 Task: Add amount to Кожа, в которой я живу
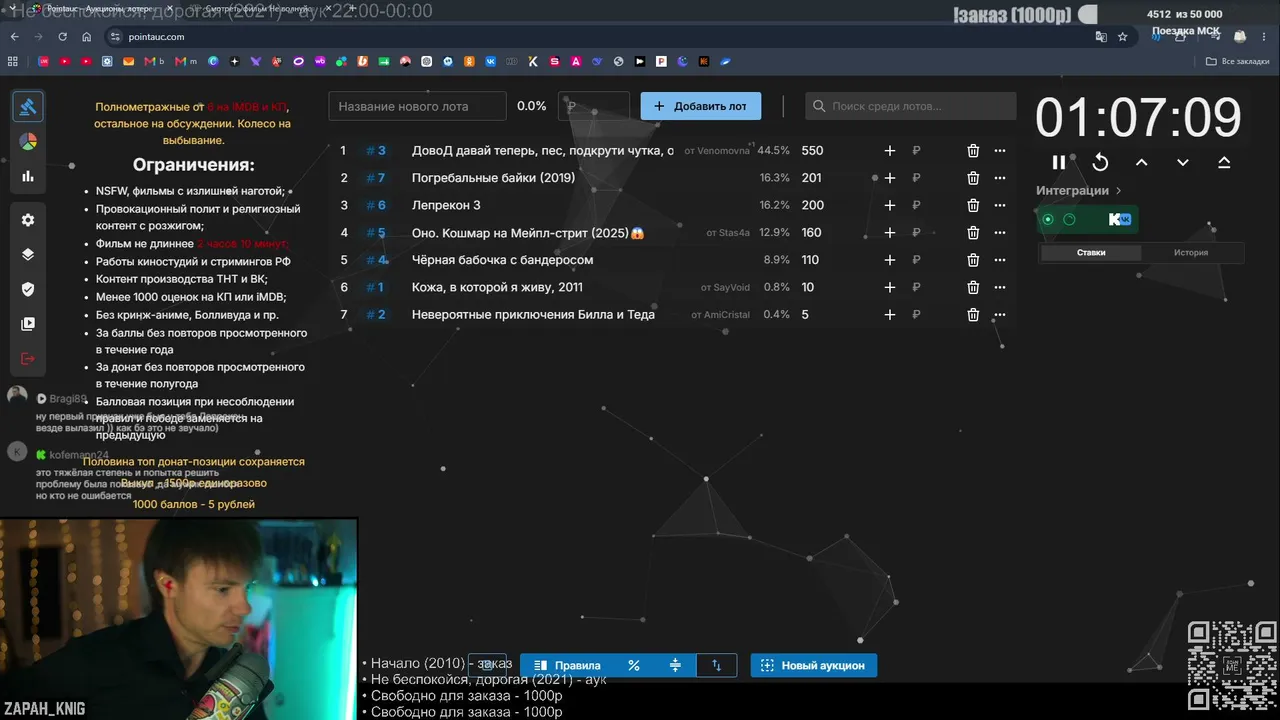pyautogui.click(x=890, y=287)
